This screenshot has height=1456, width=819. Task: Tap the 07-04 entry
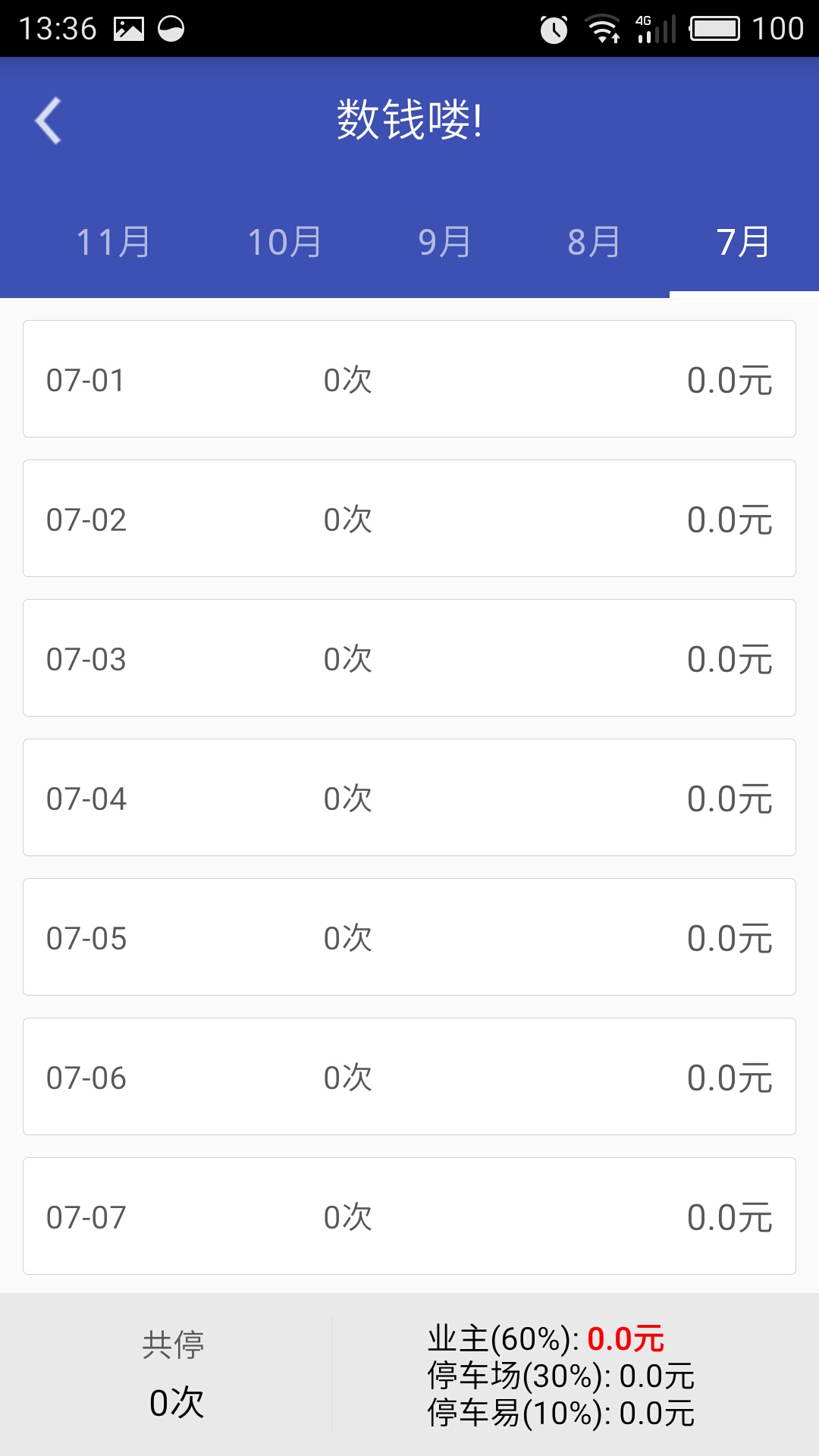tap(409, 798)
